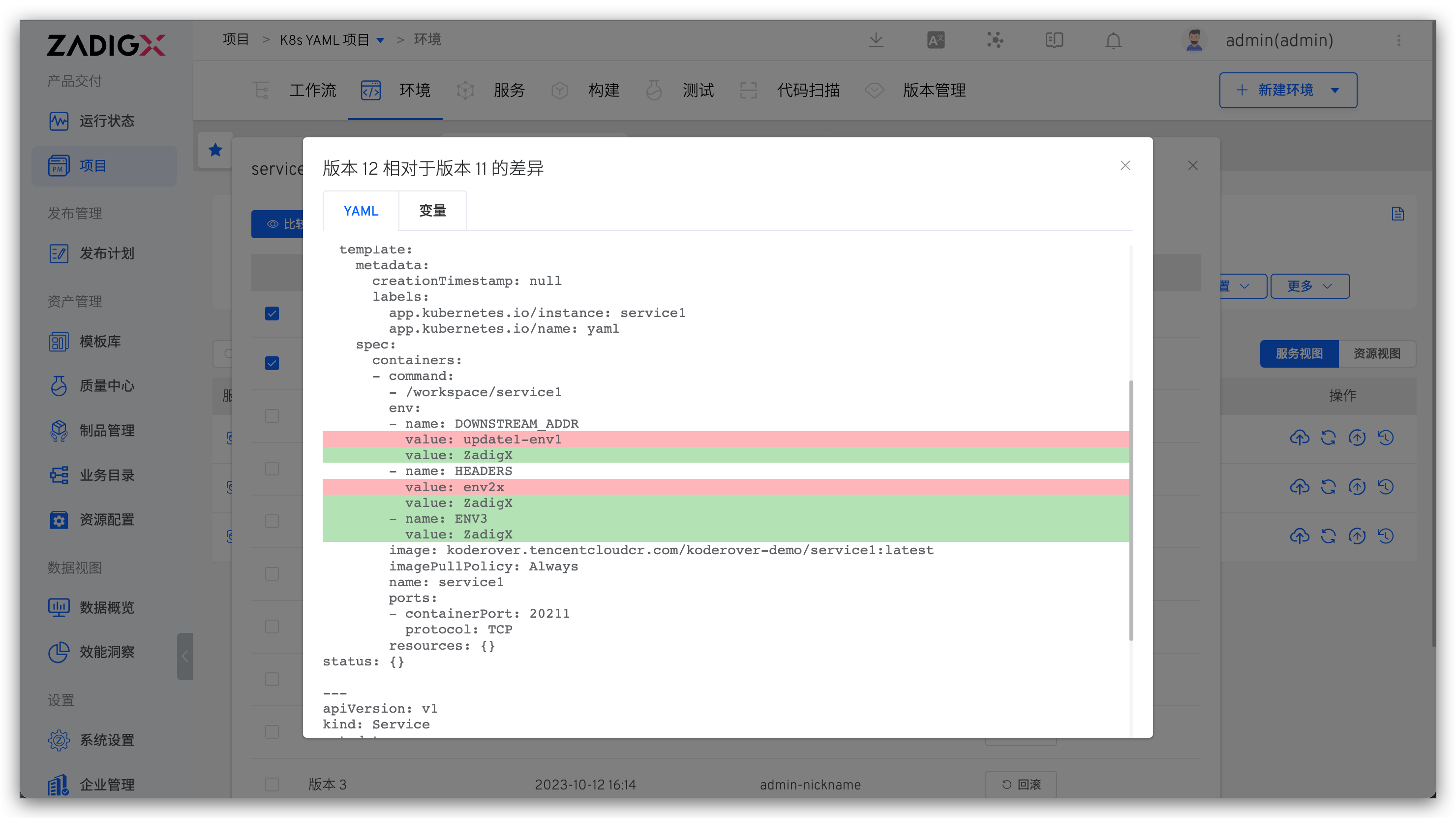The image size is (1456, 818).
Task: Open the documentation book icon
Action: [x=1054, y=40]
